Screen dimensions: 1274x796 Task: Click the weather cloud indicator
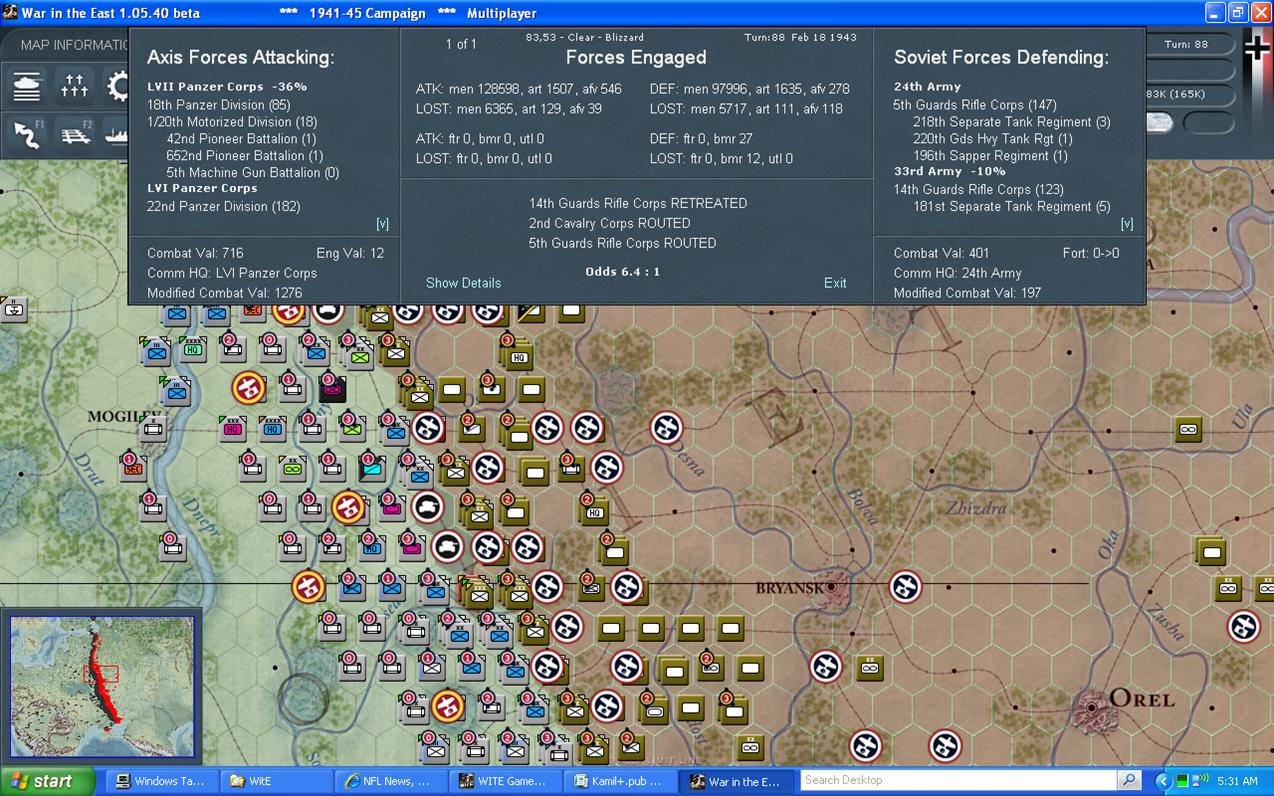click(1160, 123)
